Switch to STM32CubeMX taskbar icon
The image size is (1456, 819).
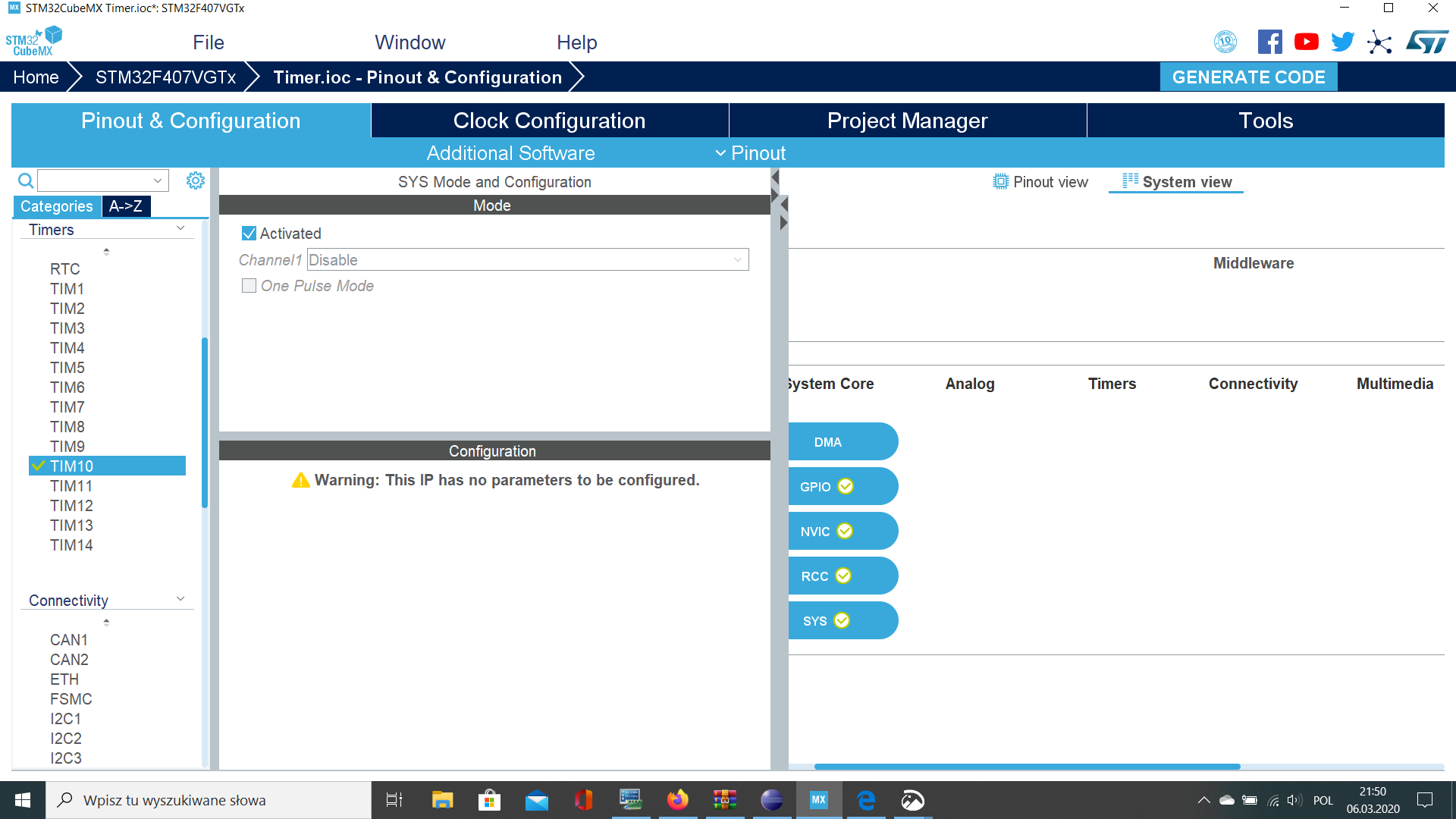[x=819, y=800]
